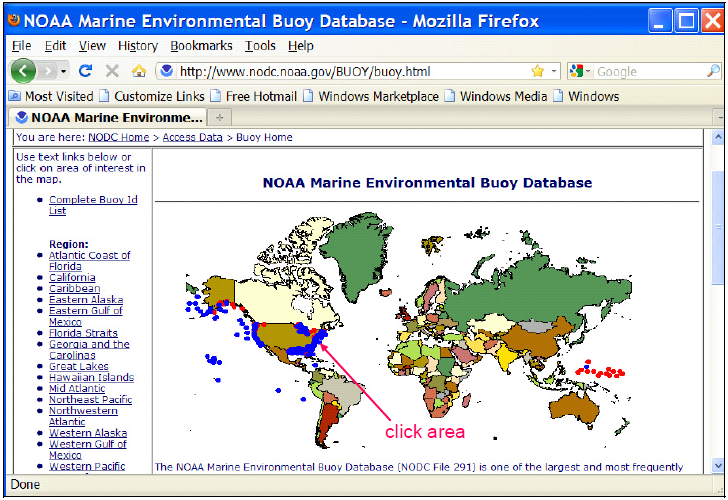Open the Western Pacific region link
This screenshot has width=728, height=500.
[x=87, y=466]
